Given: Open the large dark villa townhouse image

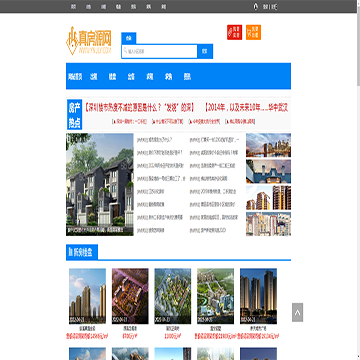Looking at the screenshot, I should (100, 184).
